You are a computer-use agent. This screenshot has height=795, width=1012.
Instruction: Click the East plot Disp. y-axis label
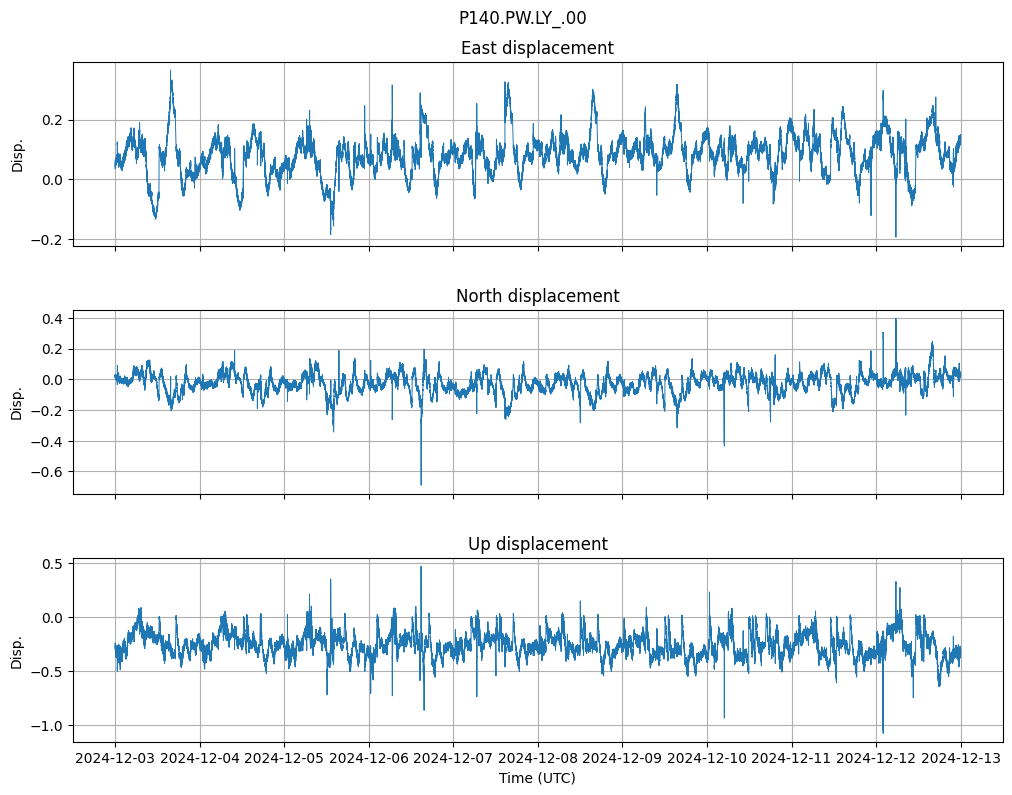click(x=17, y=154)
